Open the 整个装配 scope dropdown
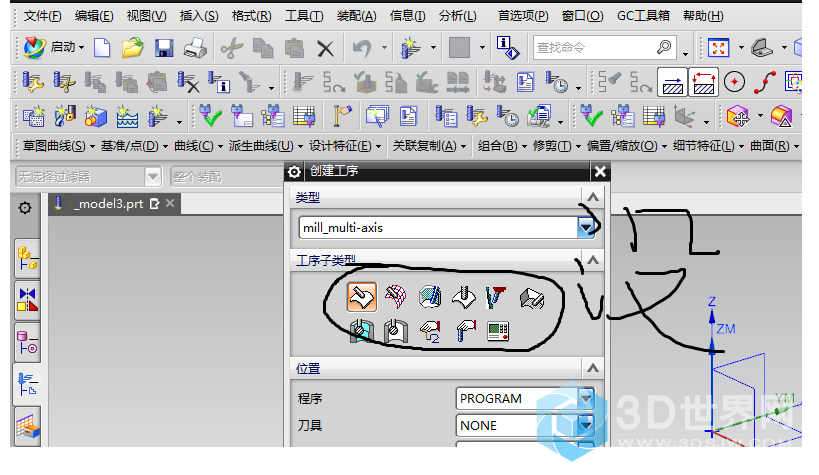Screen dimensions: 819x475 click(227, 177)
